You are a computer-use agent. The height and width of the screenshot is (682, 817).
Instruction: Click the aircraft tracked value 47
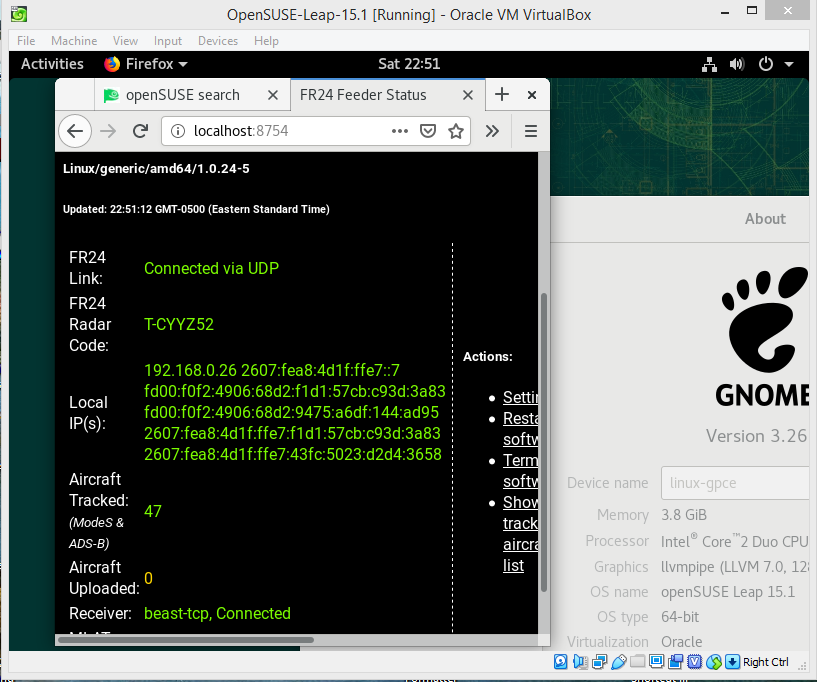coord(153,511)
